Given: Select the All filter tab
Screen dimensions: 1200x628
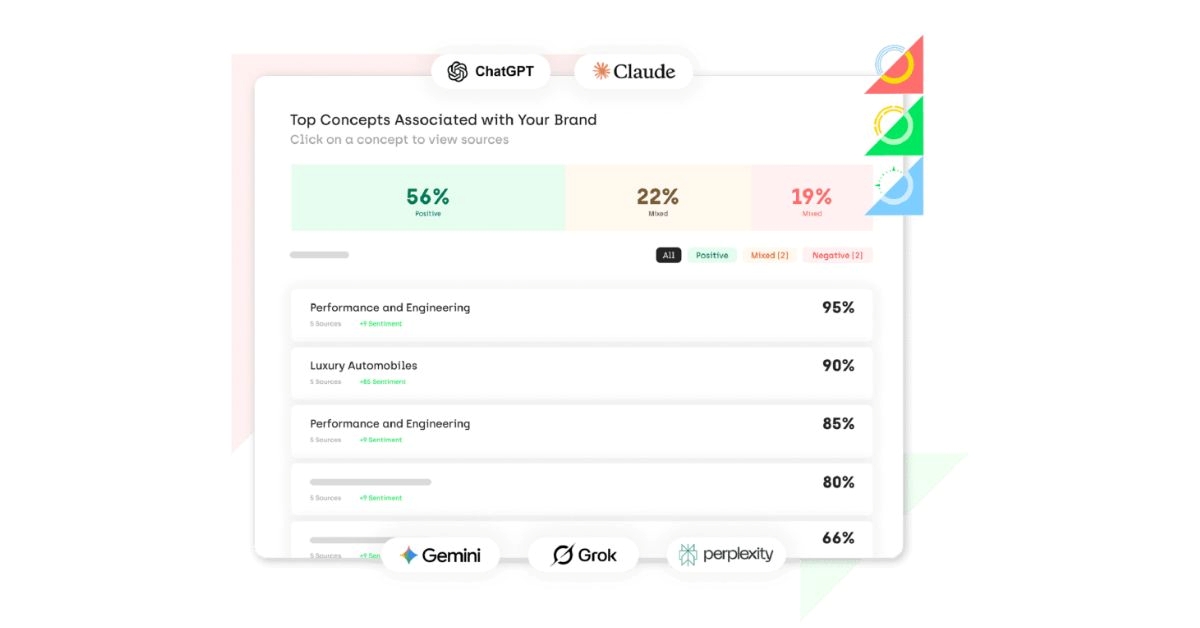Looking at the screenshot, I should point(669,255).
